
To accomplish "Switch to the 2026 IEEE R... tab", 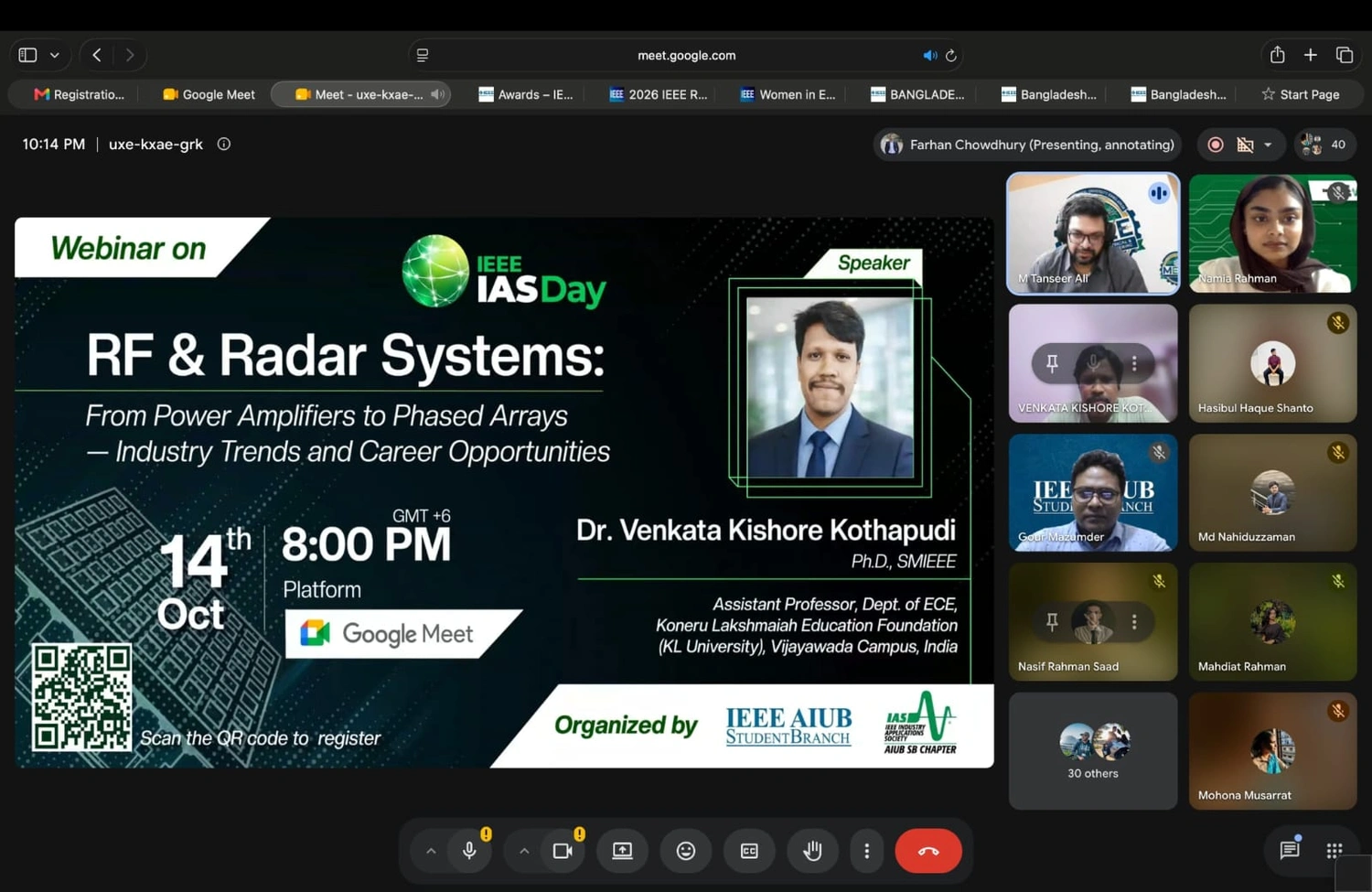I will [x=659, y=94].
